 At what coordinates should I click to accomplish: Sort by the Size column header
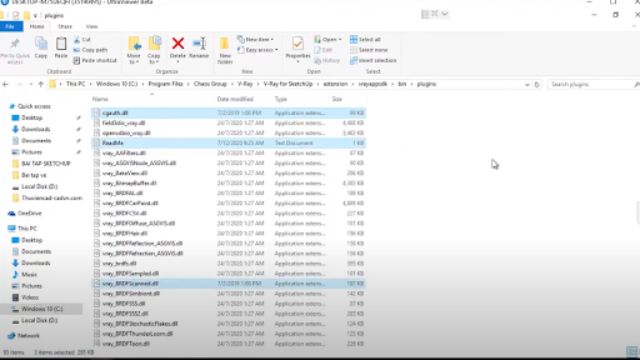(337, 99)
